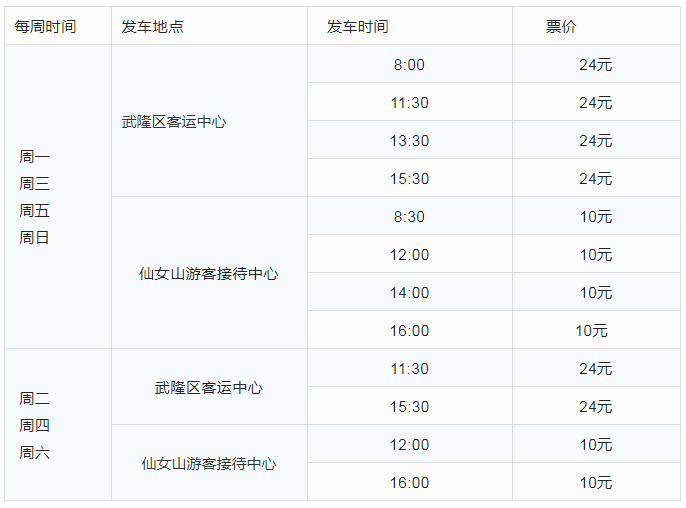Select the 周四 text
The height and width of the screenshot is (508, 686).
tap(34, 426)
